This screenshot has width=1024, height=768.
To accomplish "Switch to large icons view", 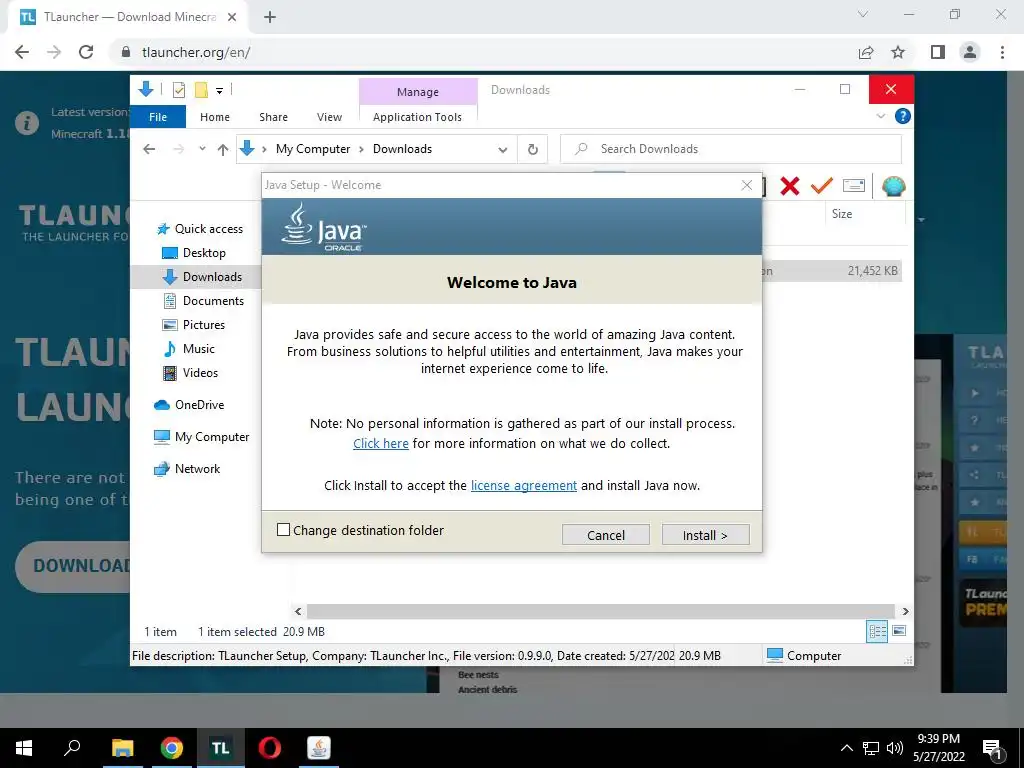I will coord(899,631).
